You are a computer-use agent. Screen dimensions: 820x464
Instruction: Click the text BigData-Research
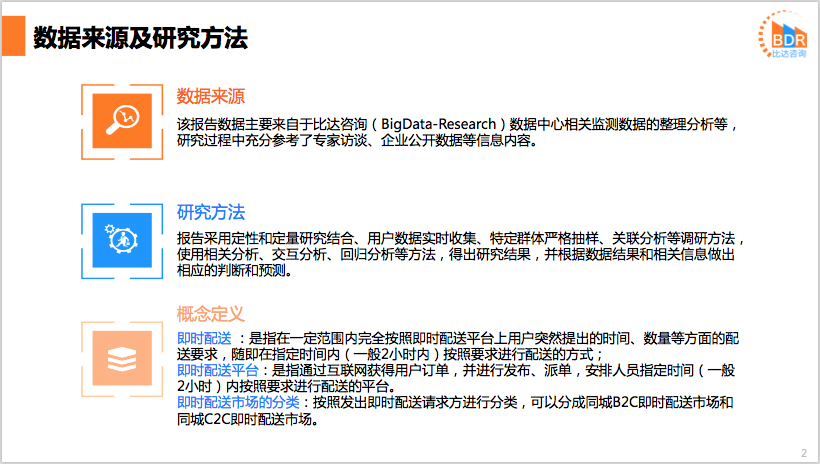(x=438, y=124)
